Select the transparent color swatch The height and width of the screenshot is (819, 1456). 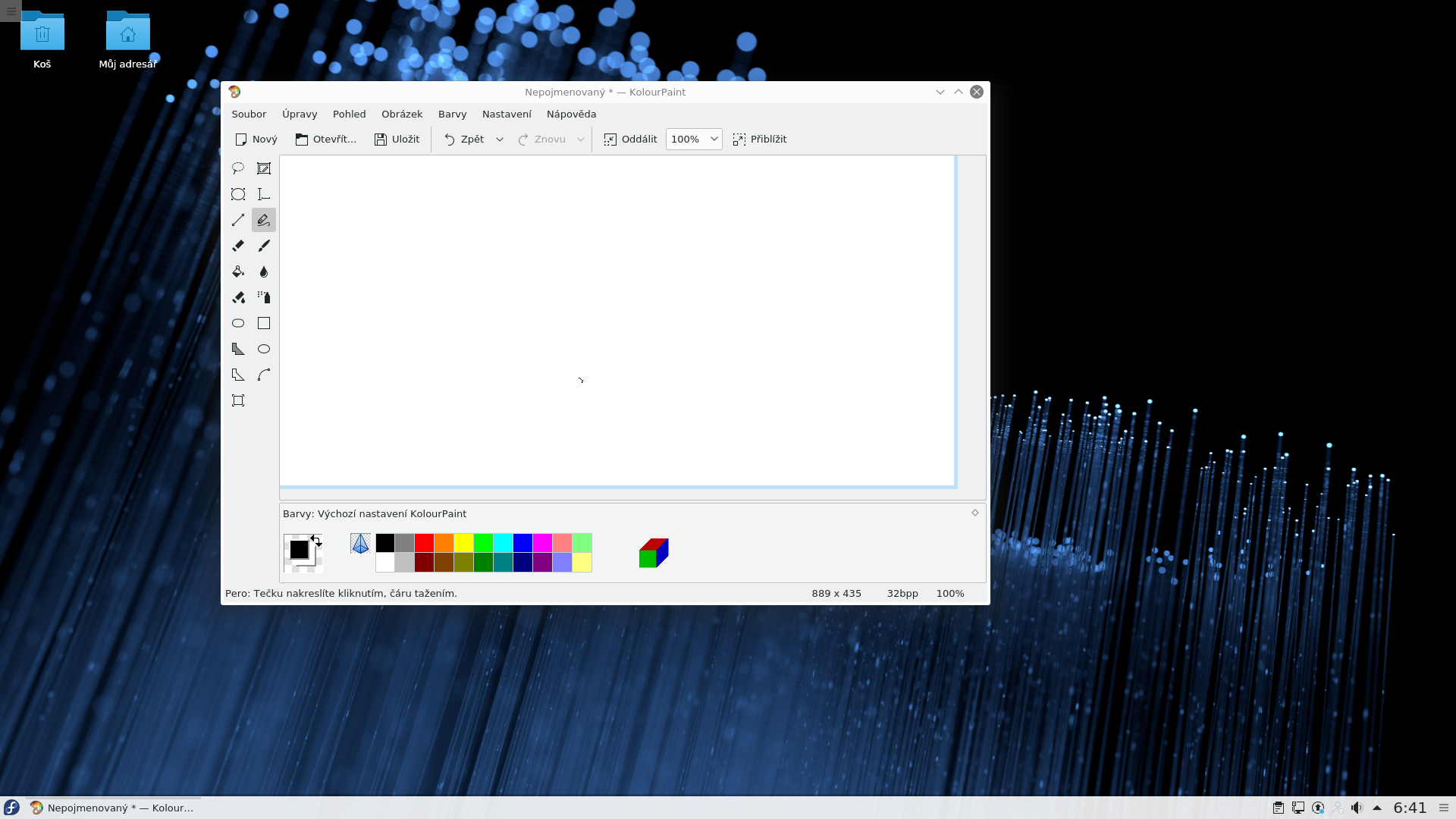click(x=360, y=543)
